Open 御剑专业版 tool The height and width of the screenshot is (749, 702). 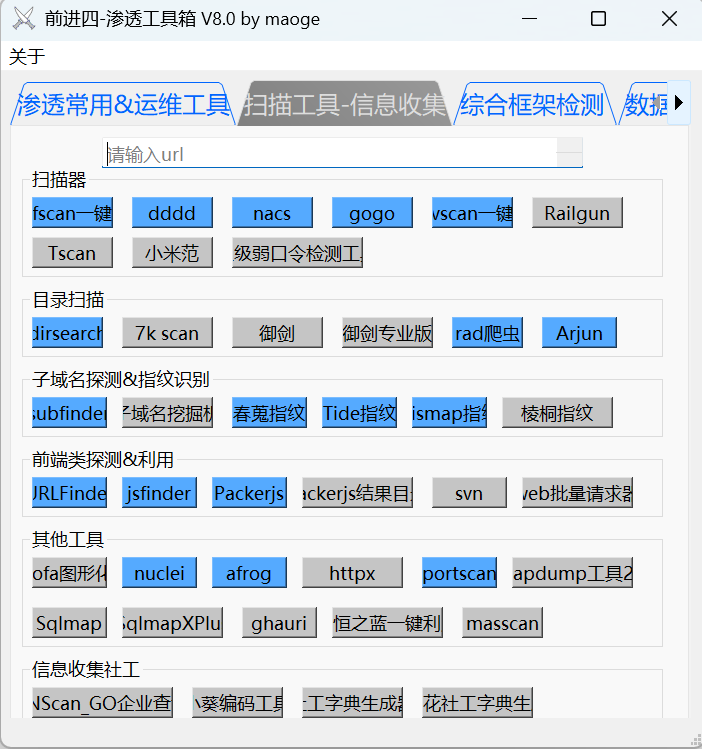coord(387,332)
